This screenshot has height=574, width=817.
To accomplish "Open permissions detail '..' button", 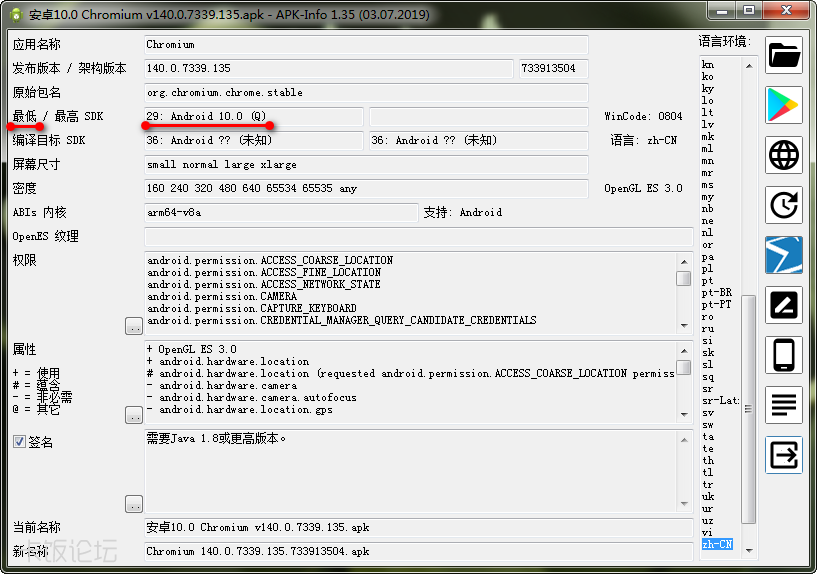I will tap(134, 326).
